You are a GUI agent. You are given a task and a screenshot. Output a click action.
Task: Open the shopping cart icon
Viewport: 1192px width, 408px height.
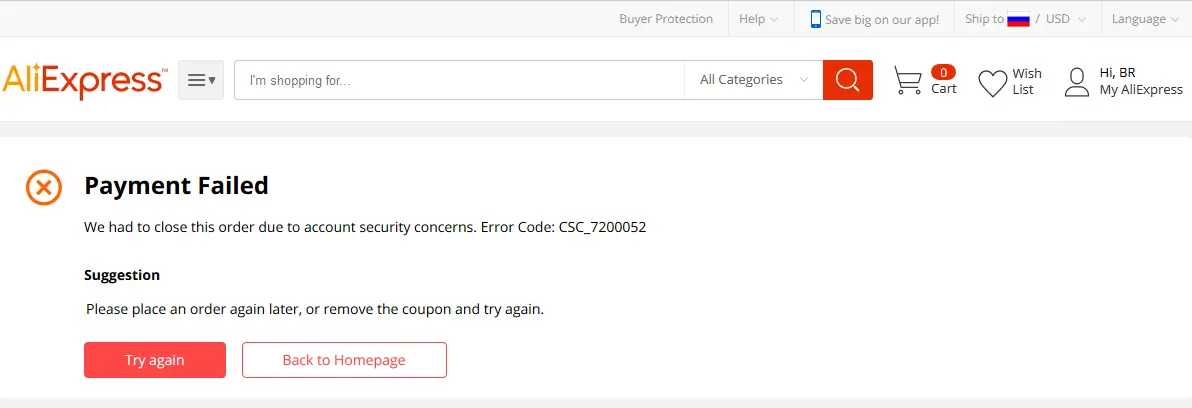(x=908, y=80)
